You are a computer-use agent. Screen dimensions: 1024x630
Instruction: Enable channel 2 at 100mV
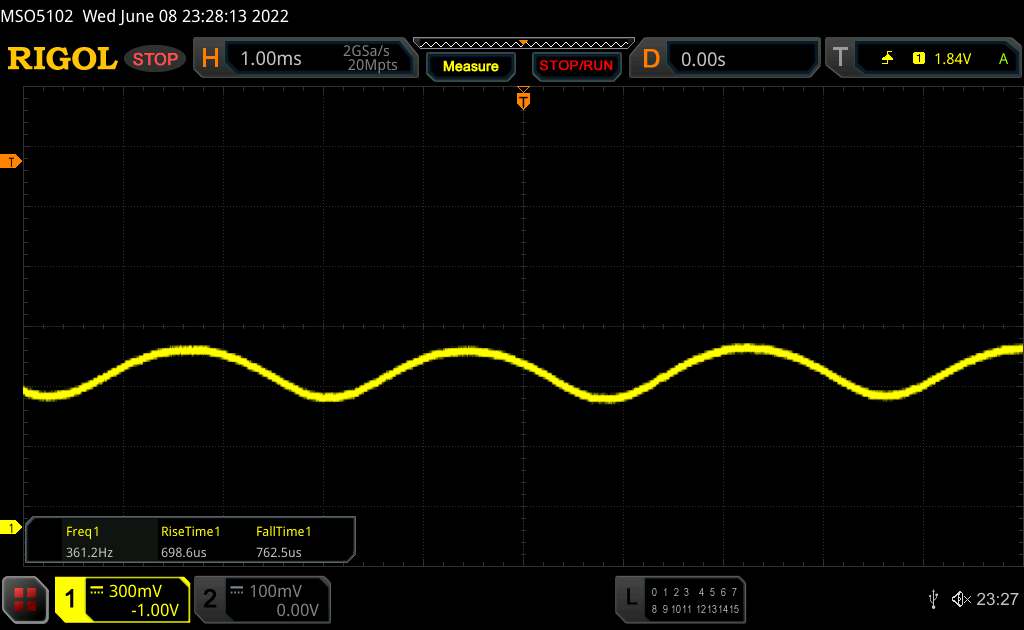click(260, 599)
